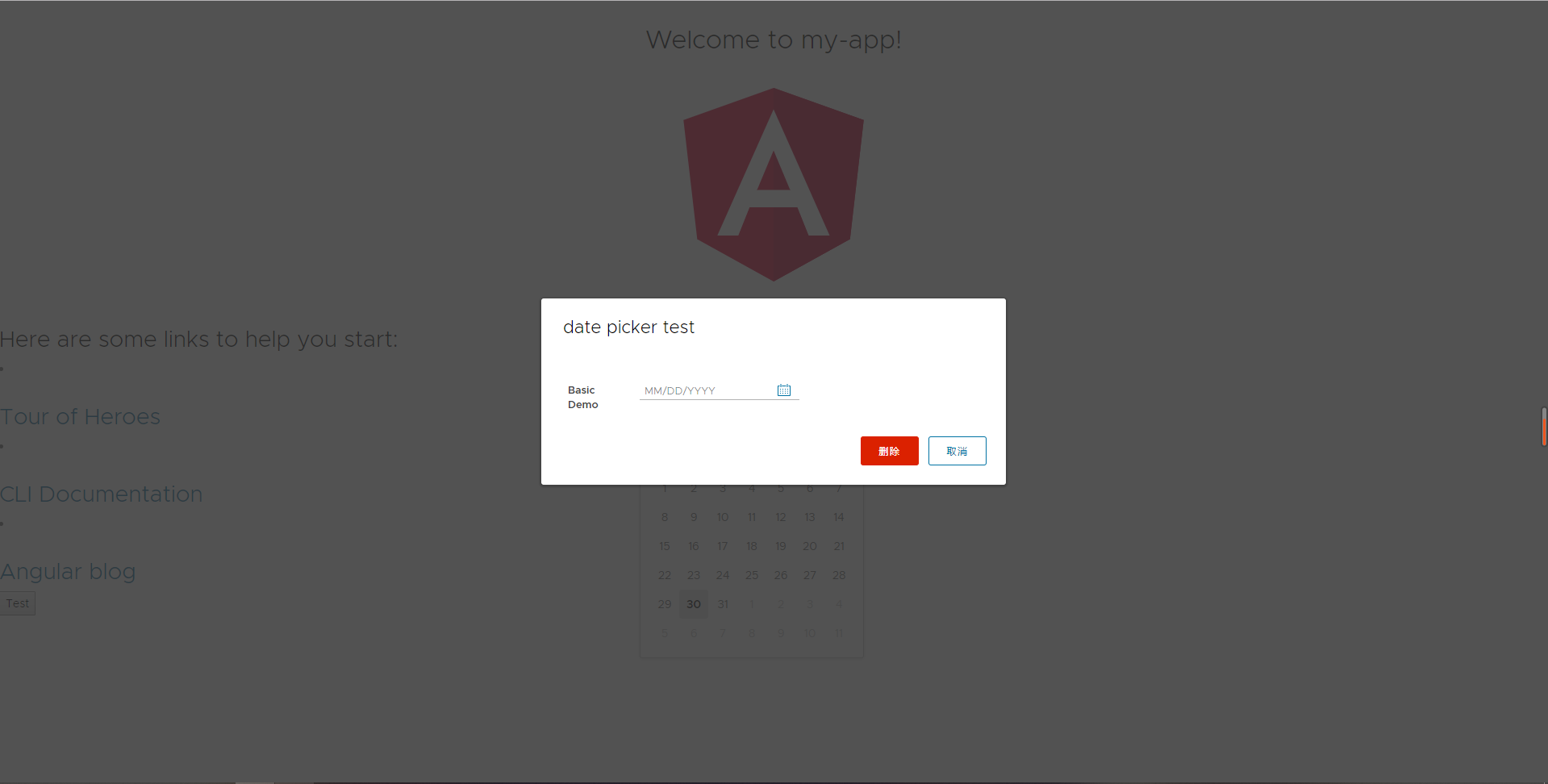Pick day 12 in the calendar

coord(781,517)
